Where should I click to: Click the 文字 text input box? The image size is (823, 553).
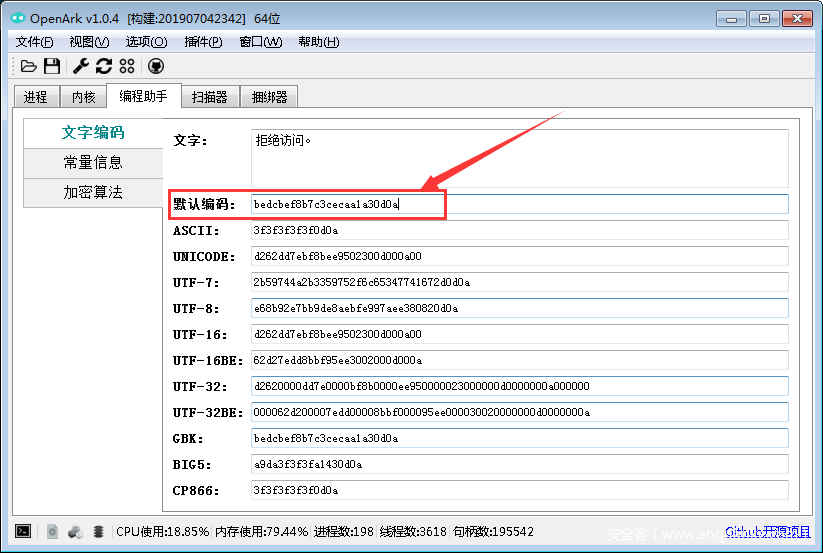click(519, 157)
